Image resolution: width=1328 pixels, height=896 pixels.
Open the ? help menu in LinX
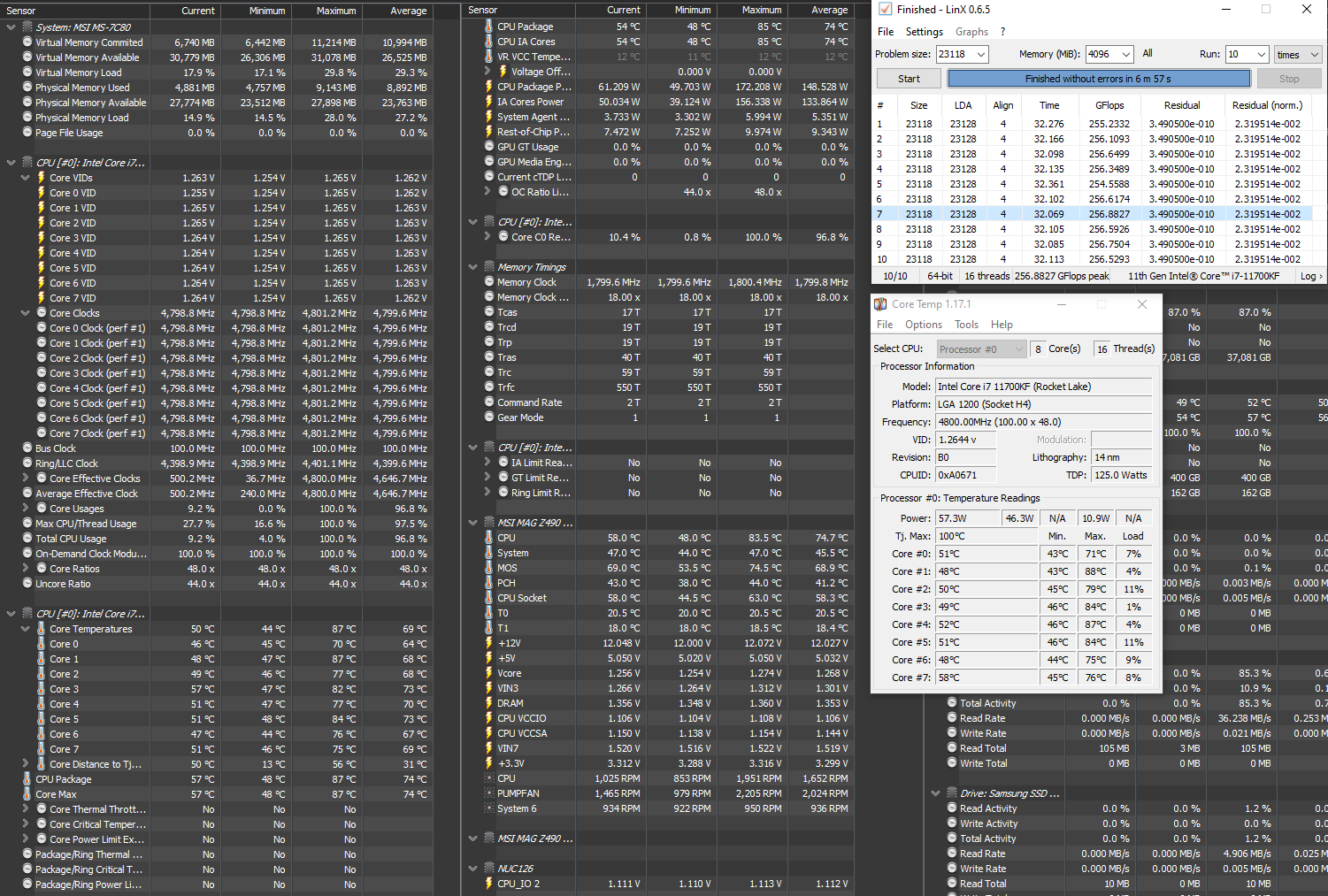coord(1002,32)
